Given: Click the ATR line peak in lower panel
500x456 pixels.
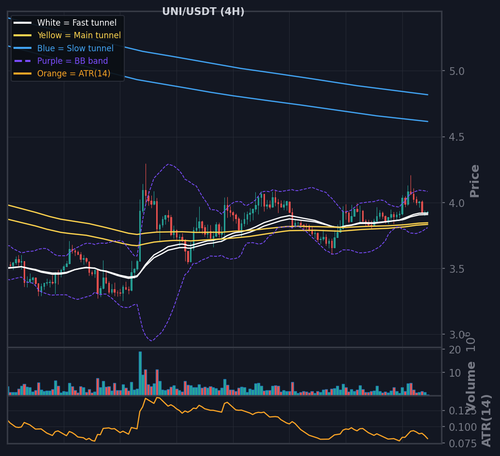Looking at the screenshot, I should (157, 398).
